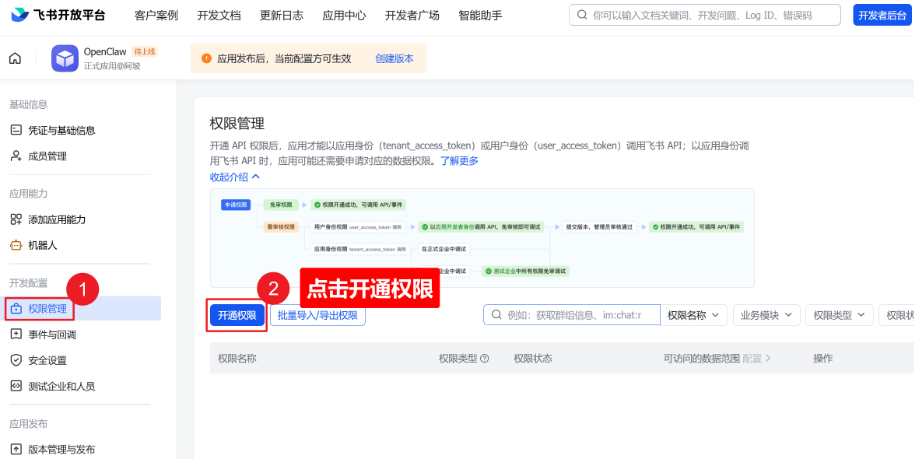The height and width of the screenshot is (459, 914).
Task: Click the search magnifier icon in top bar
Action: pyautogui.click(x=581, y=15)
